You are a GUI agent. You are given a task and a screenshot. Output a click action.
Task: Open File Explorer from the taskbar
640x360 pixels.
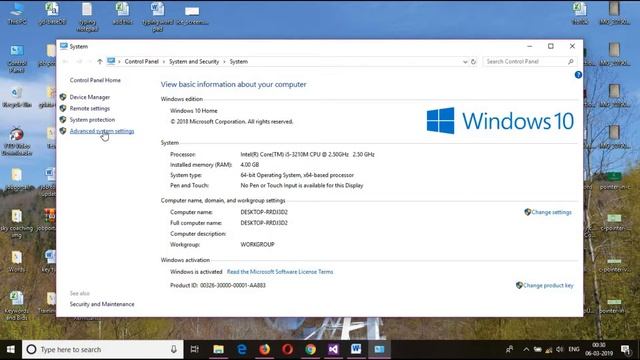[218, 349]
